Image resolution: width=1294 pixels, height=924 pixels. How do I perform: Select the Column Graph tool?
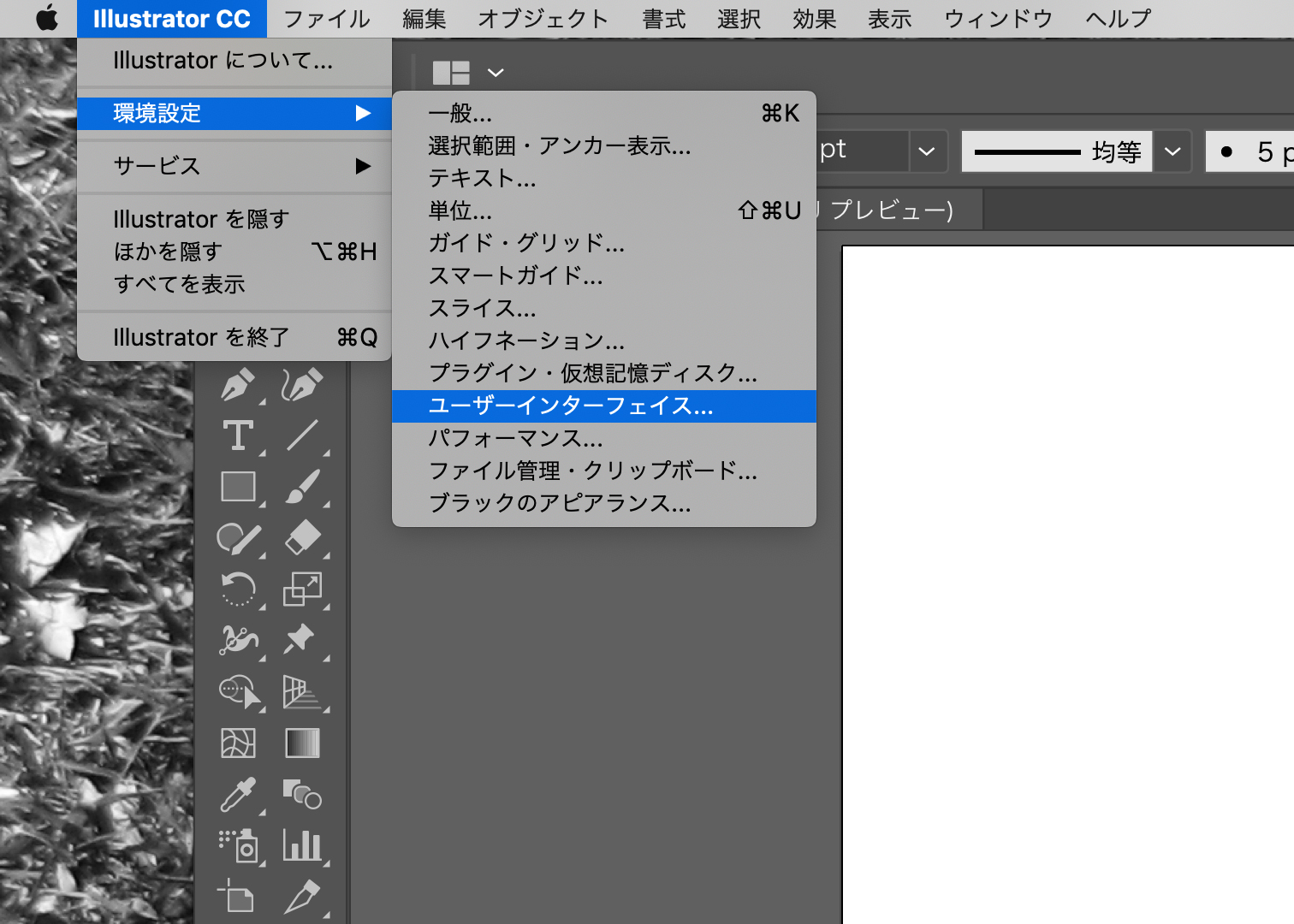[x=302, y=845]
